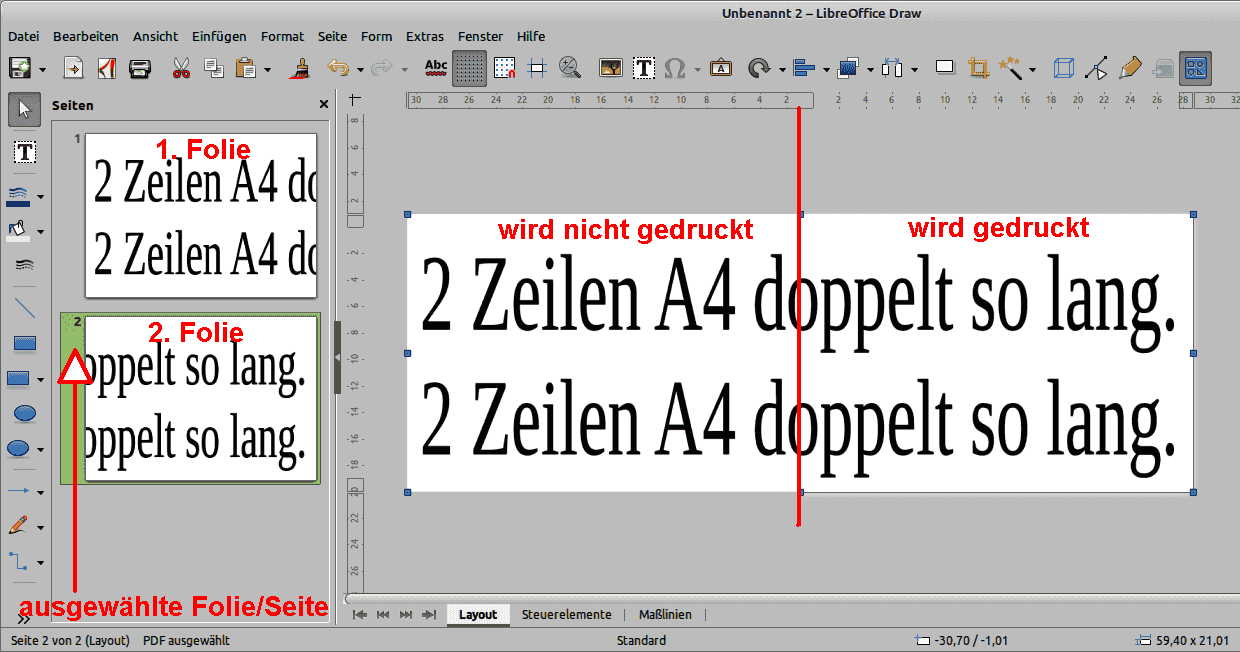Click the Arrange objects icon
The width and height of the screenshot is (1240, 652).
click(x=848, y=68)
